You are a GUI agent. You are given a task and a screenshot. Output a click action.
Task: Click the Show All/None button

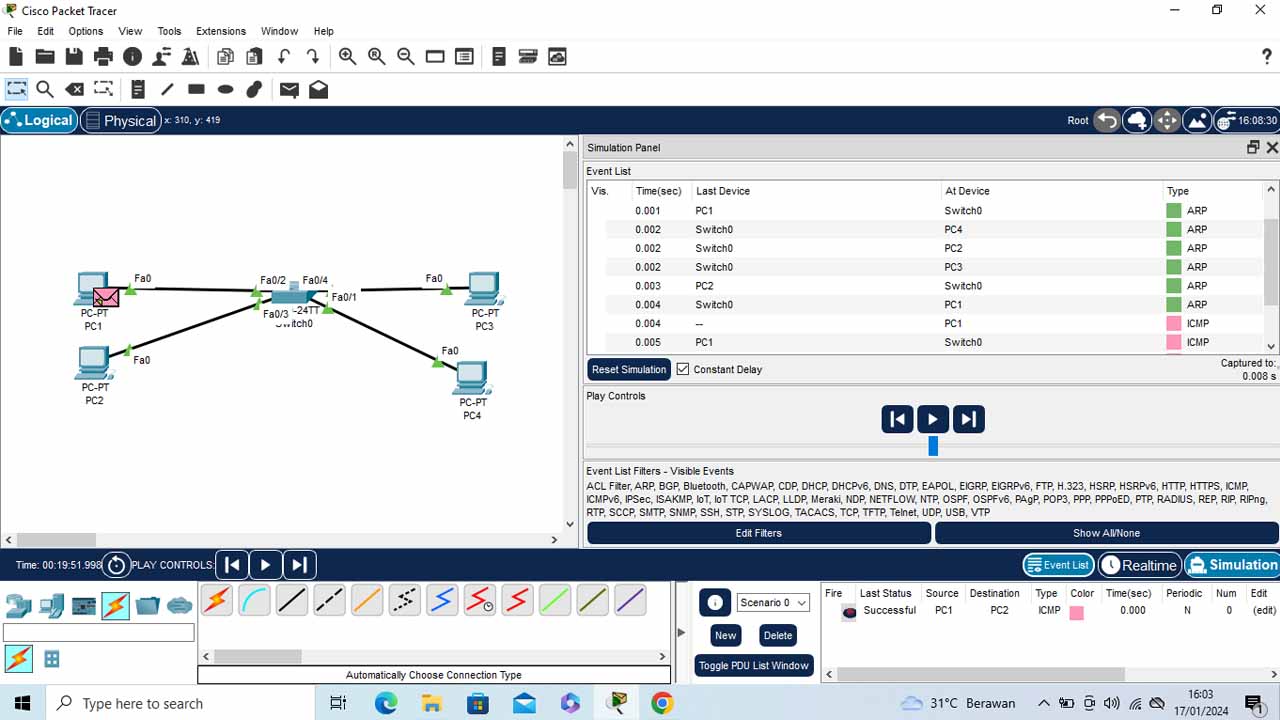tap(1106, 533)
